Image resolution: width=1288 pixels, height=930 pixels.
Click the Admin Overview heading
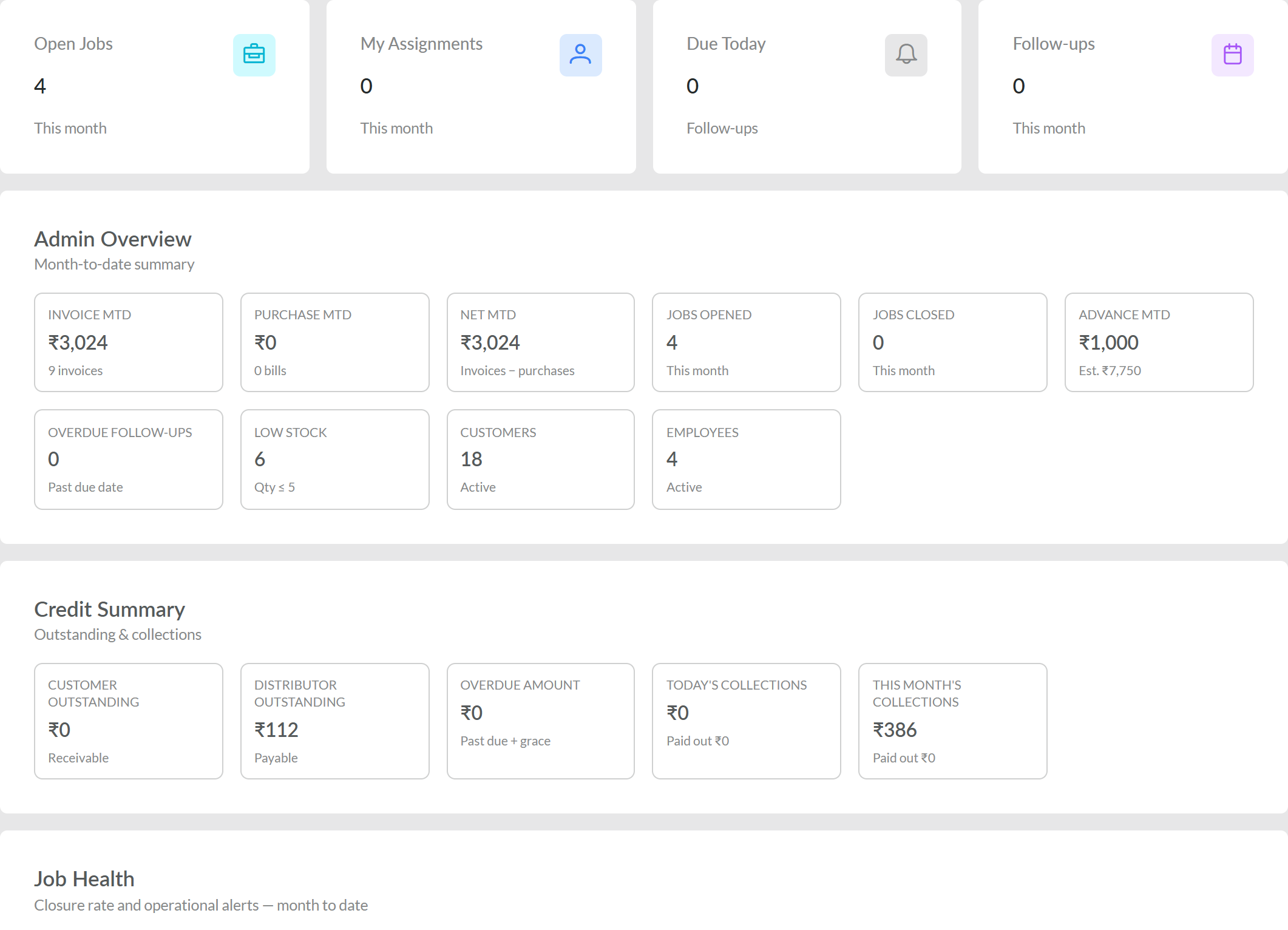point(113,239)
